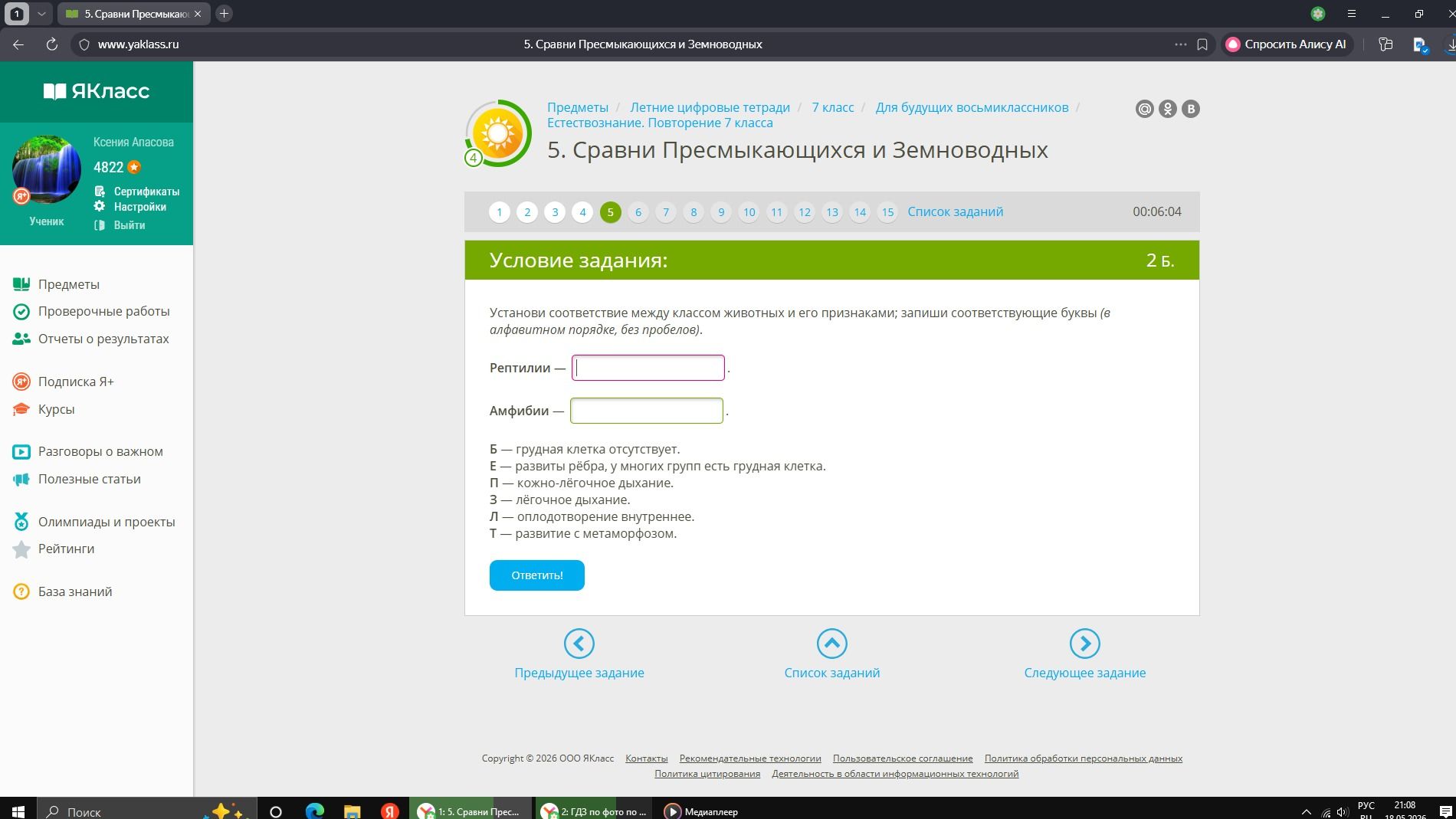1456x819 pixels.
Task: Open Контакты footer link
Action: tap(646, 758)
